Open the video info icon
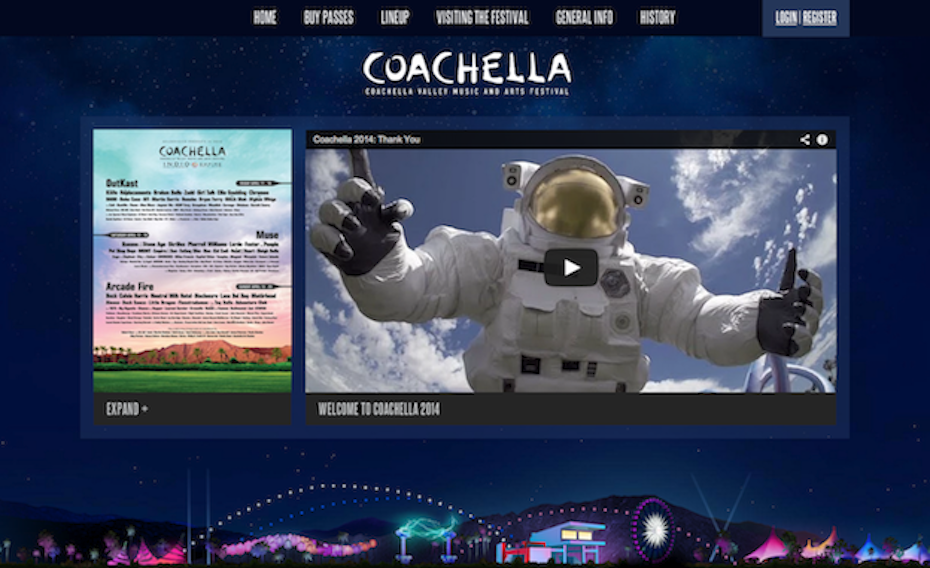Screen dimensions: 930x568 pyautogui.click(x=822, y=139)
